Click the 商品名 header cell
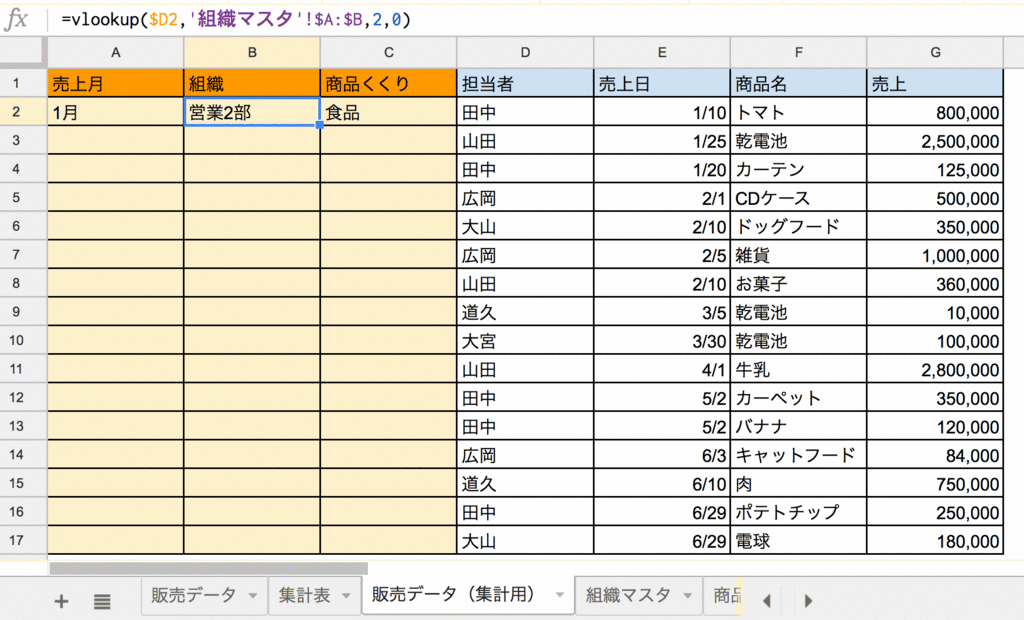 pyautogui.click(x=798, y=83)
